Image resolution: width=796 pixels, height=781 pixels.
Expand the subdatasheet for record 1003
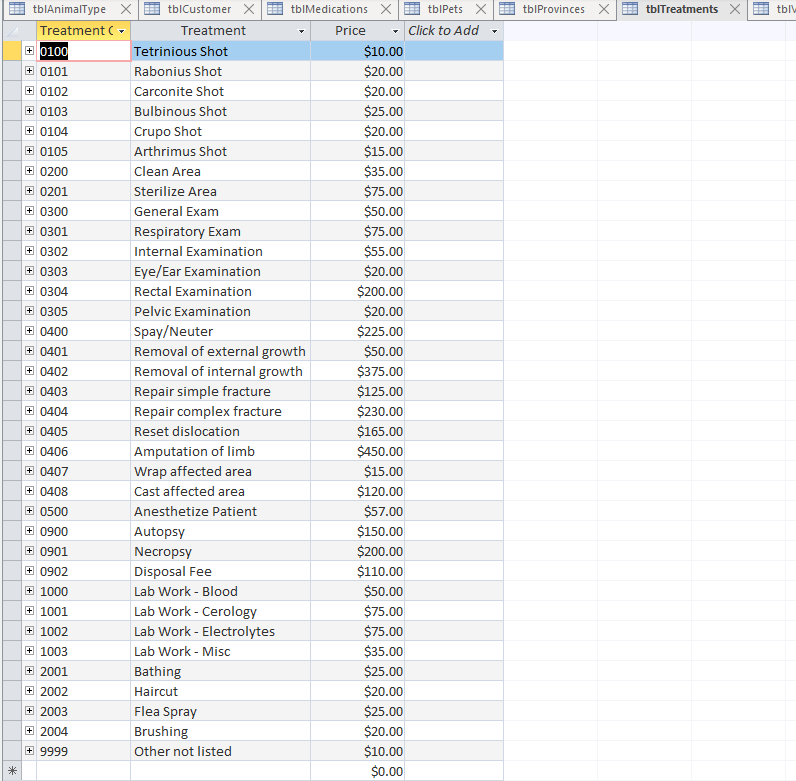click(29, 651)
